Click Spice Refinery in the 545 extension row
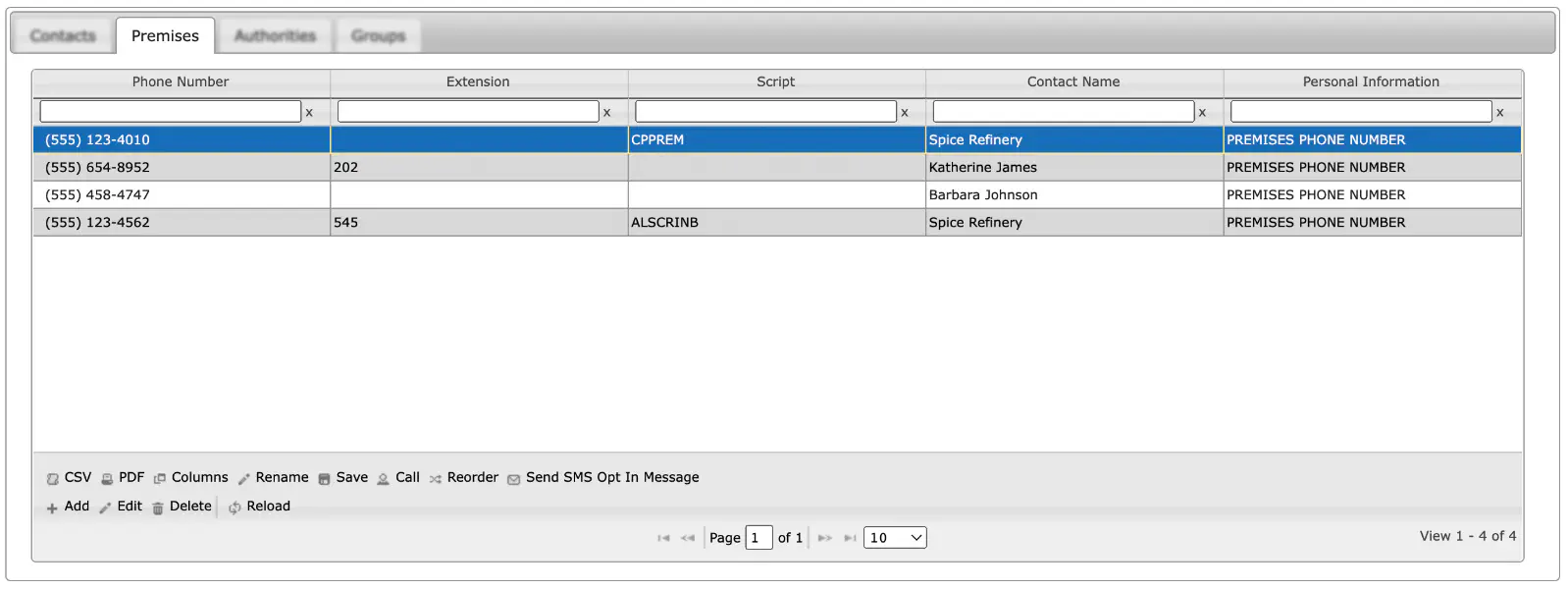 (x=975, y=223)
